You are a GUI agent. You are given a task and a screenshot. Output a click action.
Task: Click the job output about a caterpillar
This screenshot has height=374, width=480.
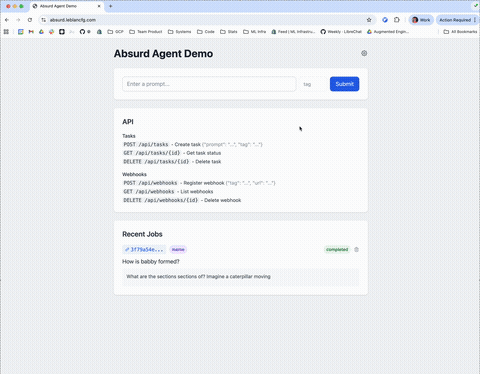point(198,277)
